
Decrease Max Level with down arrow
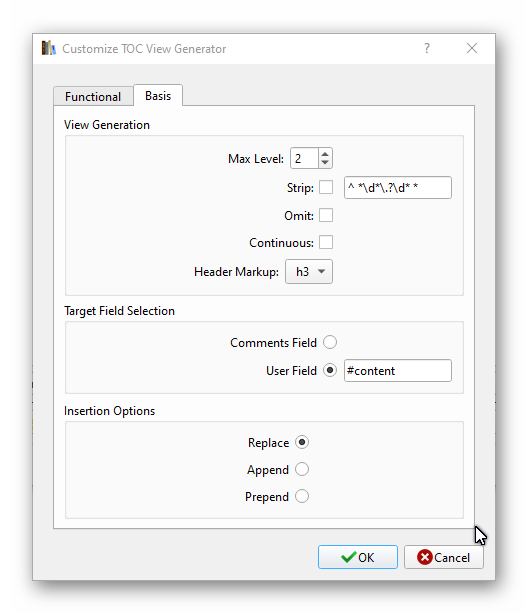pos(325,163)
